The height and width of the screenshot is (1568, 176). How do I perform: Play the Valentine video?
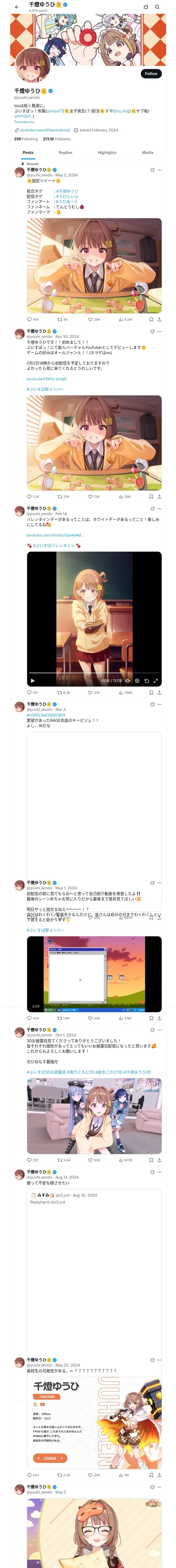tap(33, 681)
